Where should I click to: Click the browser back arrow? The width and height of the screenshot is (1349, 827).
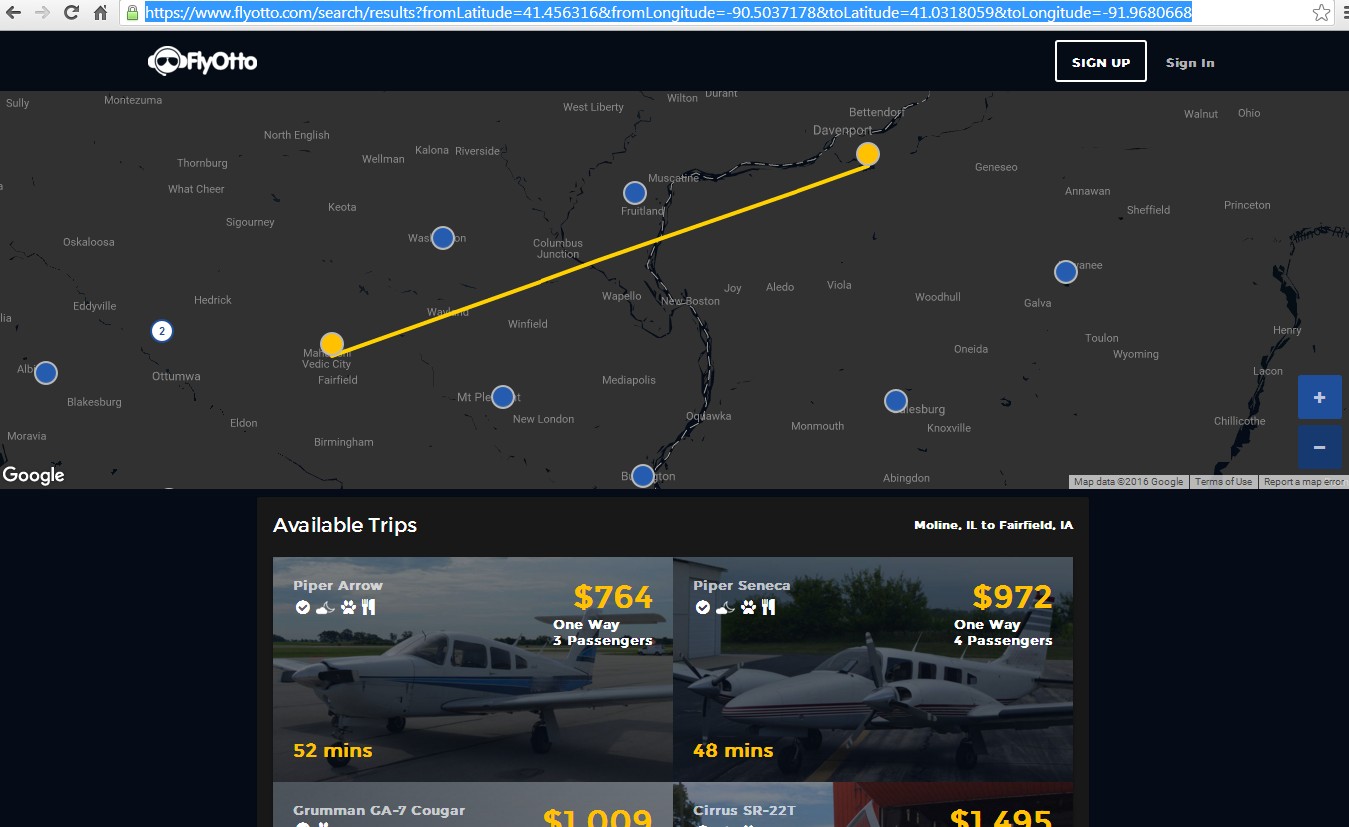14,13
